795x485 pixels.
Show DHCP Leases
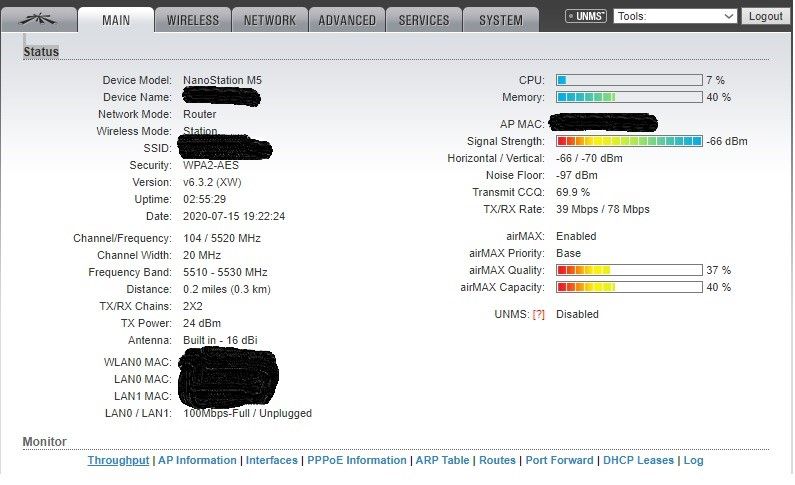pyautogui.click(x=638, y=460)
